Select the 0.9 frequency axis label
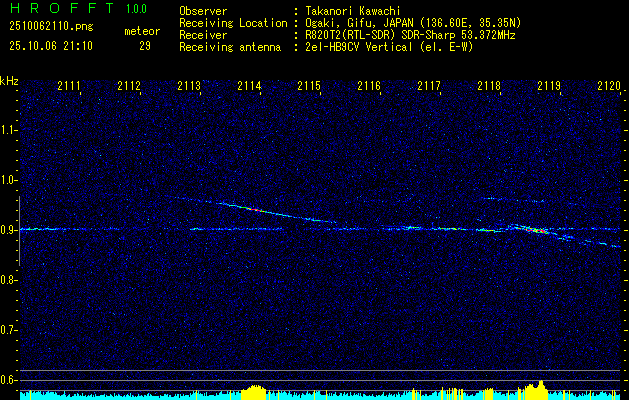This screenshot has height=400, width=629. click(x=9, y=230)
